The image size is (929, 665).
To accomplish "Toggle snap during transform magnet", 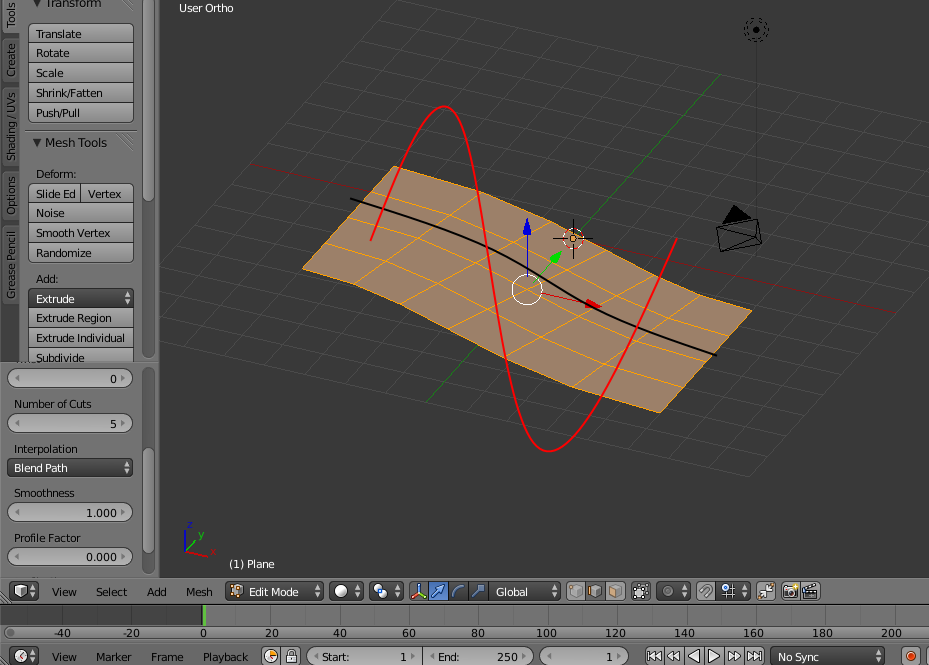I will tap(705, 591).
